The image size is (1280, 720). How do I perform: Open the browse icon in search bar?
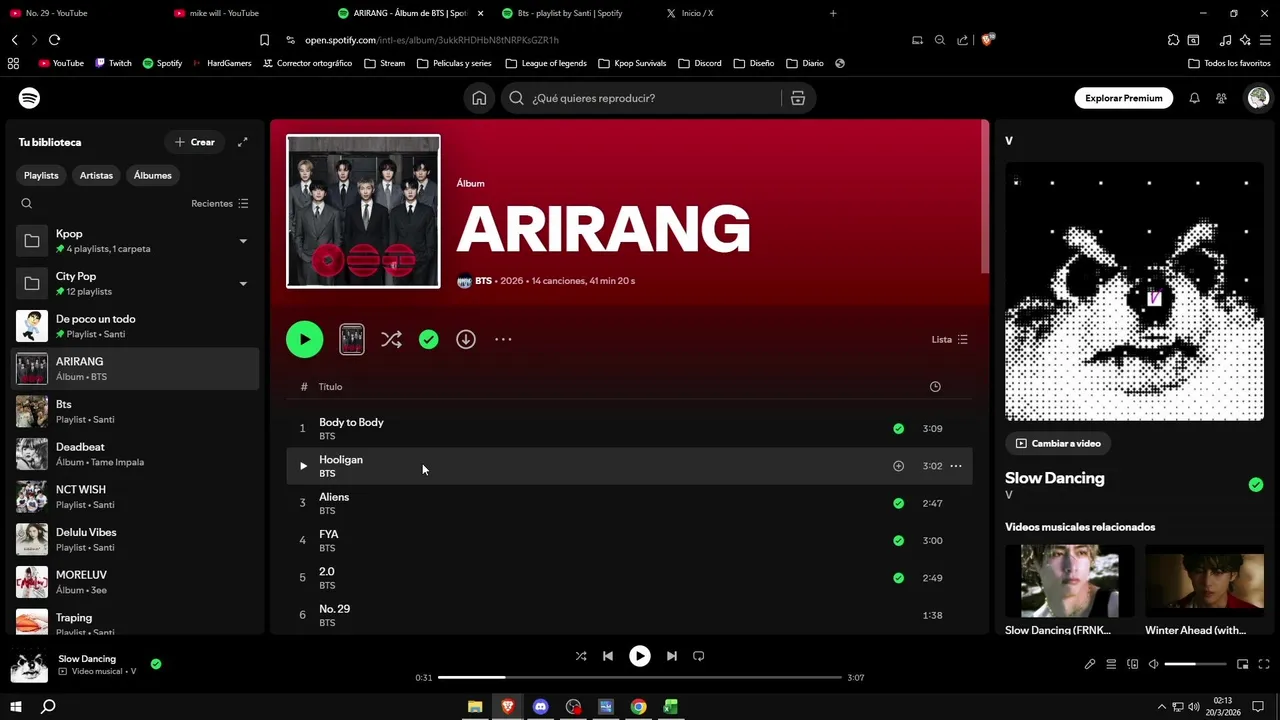(x=797, y=98)
